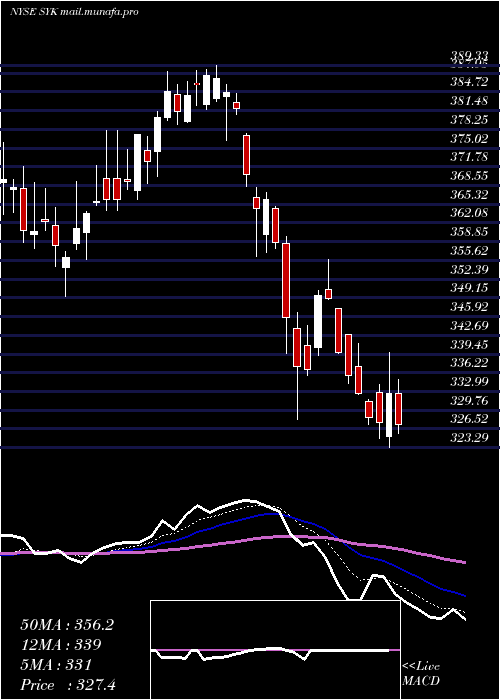Select the 368.55 price axis label
The height and width of the screenshot is (700, 500).
(x=469, y=176)
